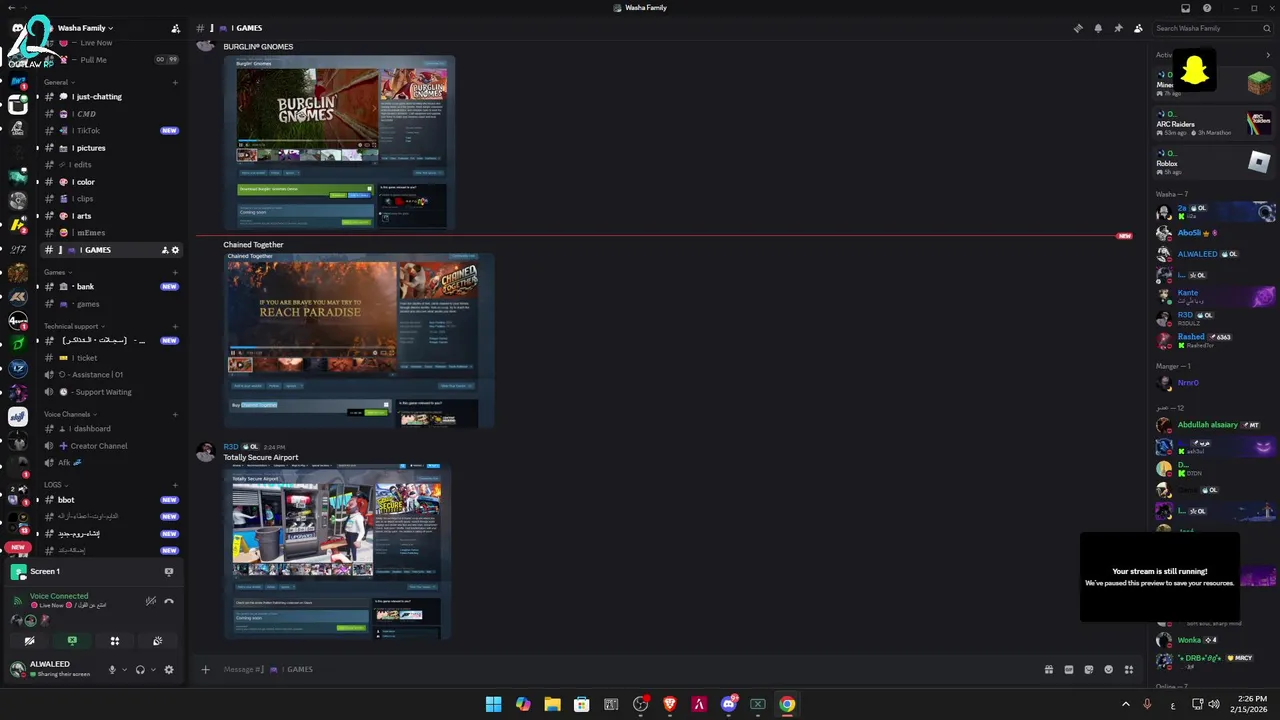
Task: Join the Afk voice channel
Action: coord(111,463)
